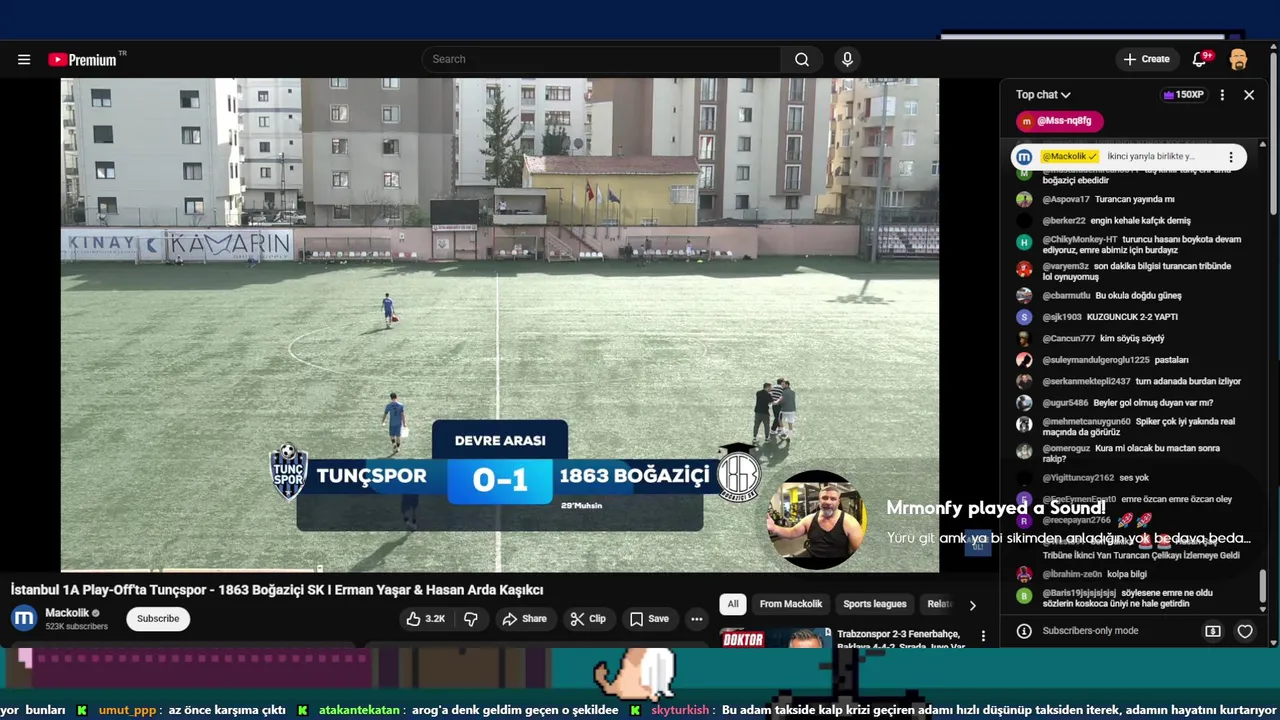Create a Clip of the video
1280x720 pixels.
[x=588, y=619]
